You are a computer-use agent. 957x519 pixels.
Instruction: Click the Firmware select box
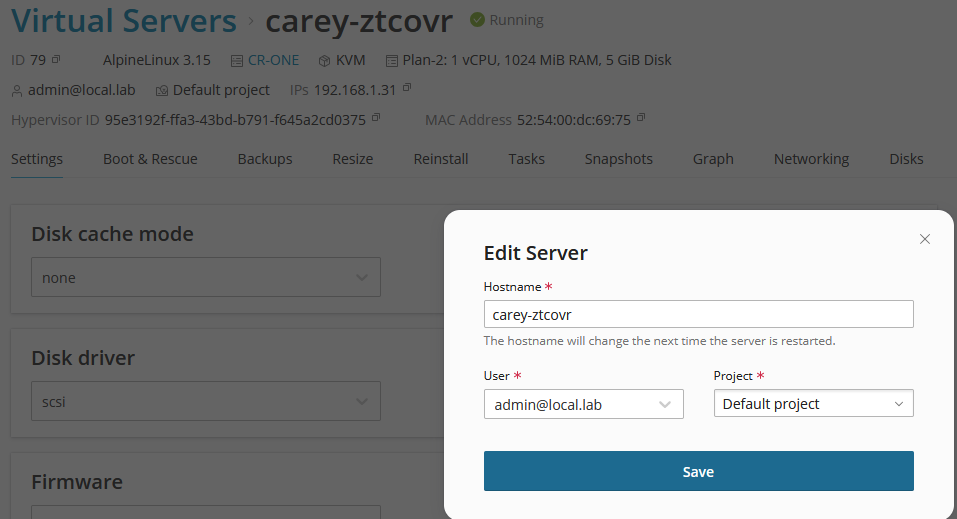[206, 512]
